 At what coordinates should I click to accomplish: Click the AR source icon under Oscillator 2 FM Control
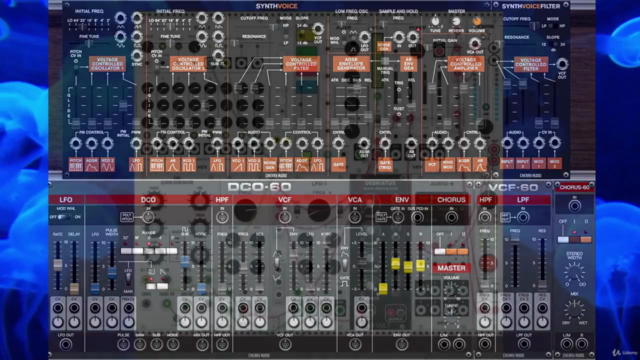172,165
